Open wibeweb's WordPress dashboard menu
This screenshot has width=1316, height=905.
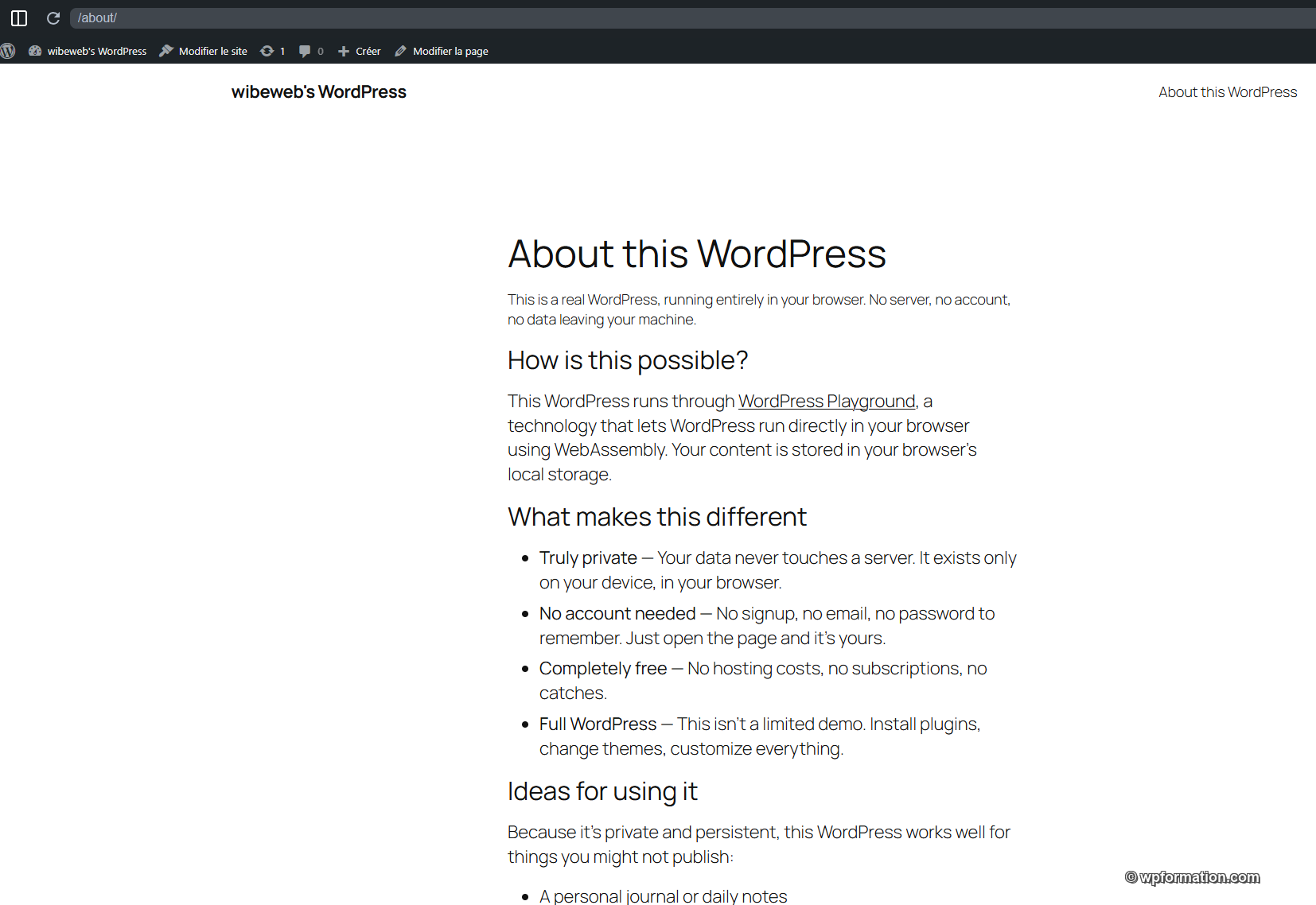[x=88, y=51]
